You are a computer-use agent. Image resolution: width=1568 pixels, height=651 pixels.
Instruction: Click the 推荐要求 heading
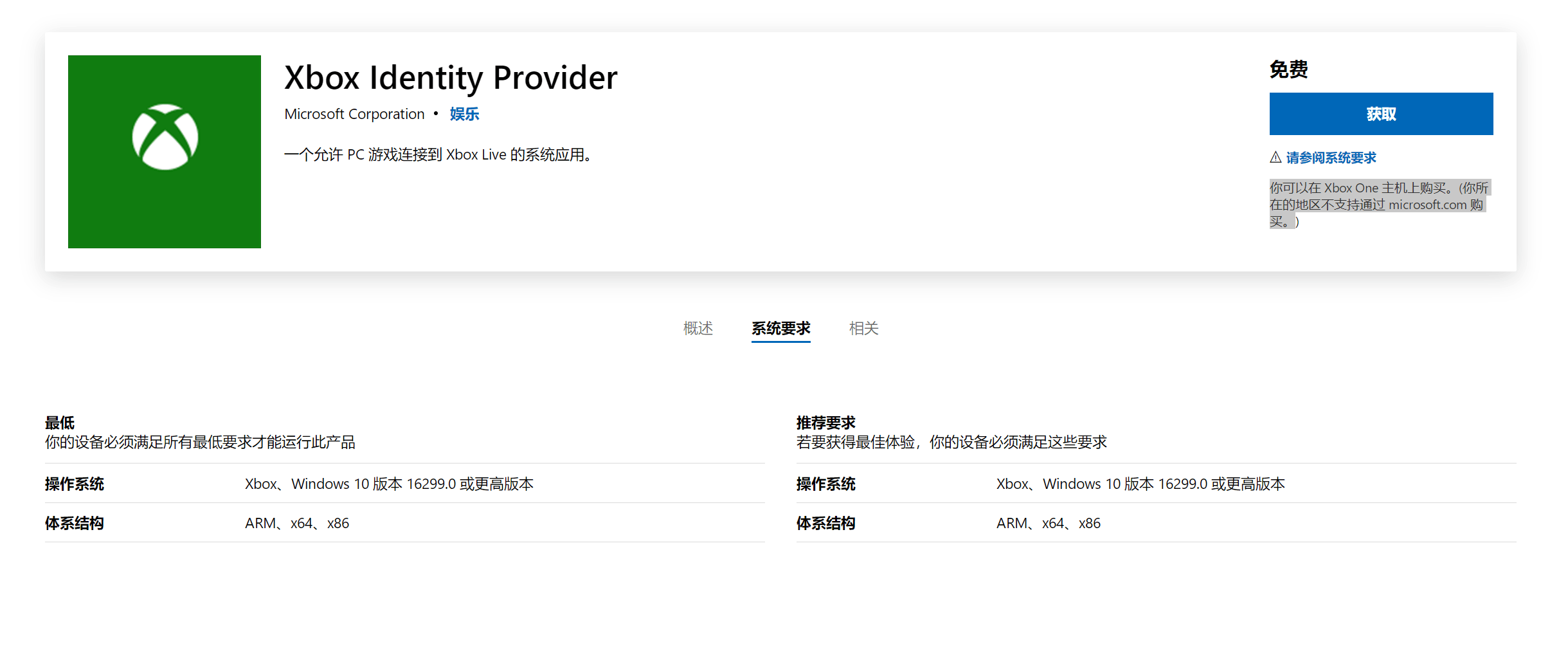coord(825,422)
